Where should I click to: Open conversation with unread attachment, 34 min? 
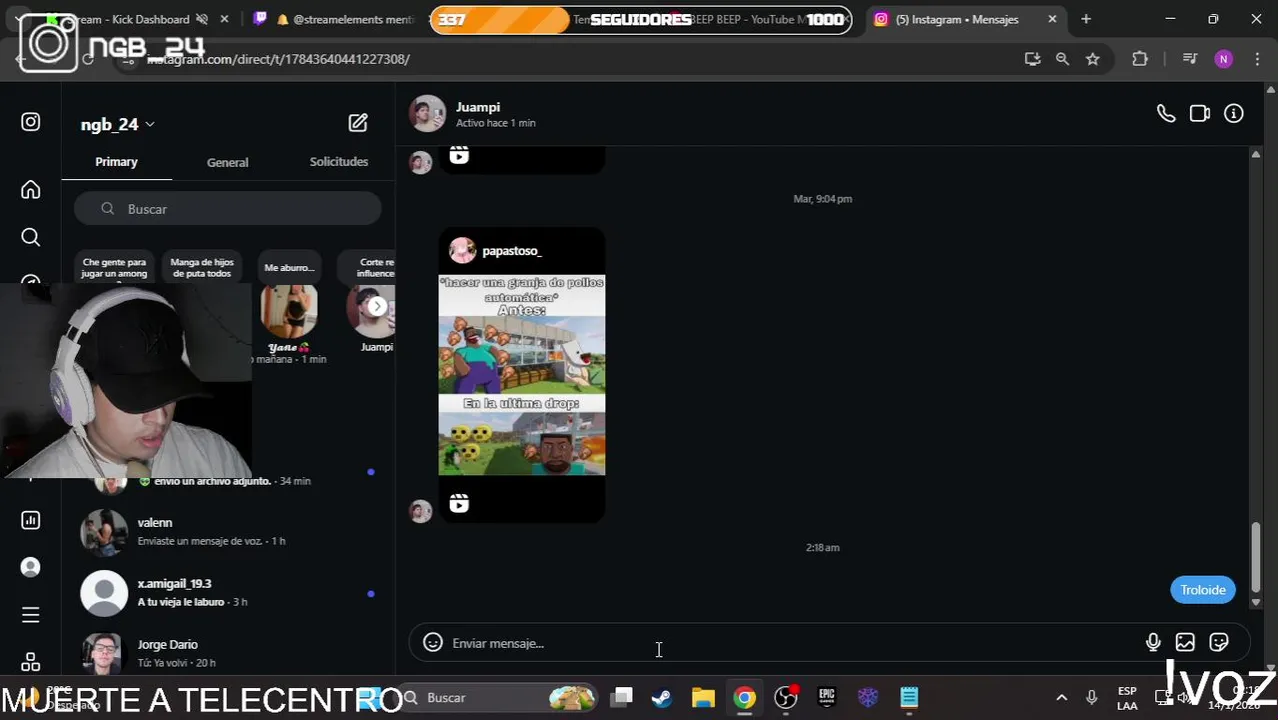click(x=228, y=481)
